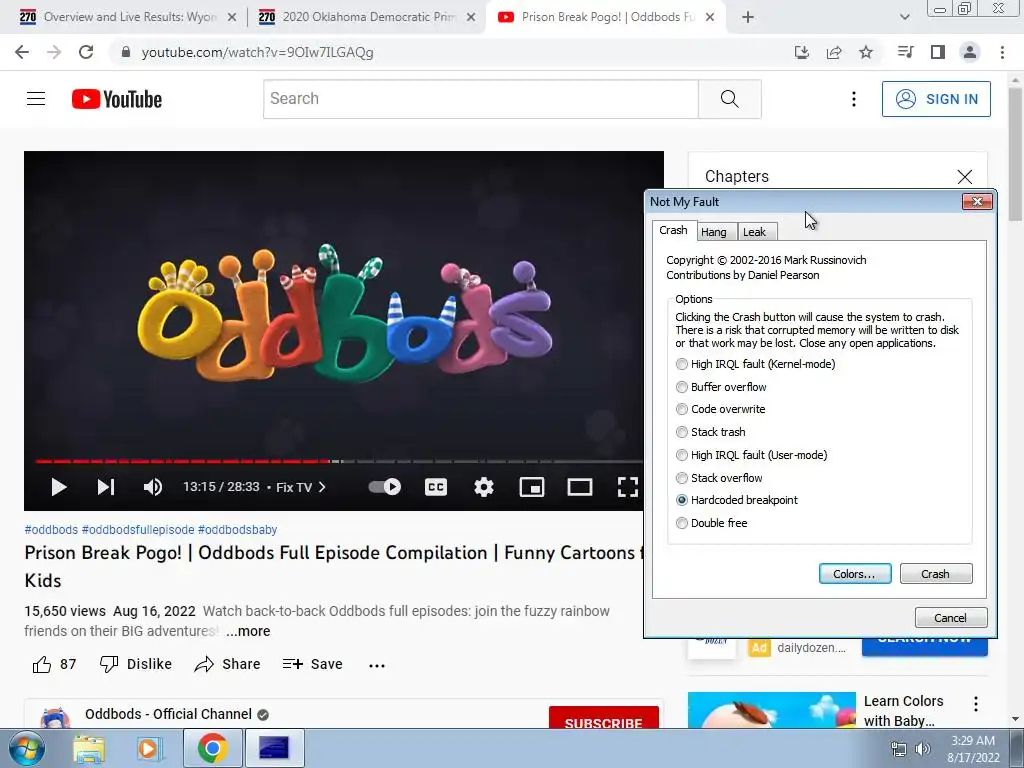Save the video to a playlist
Image resolution: width=1024 pixels, height=768 pixels.
(x=313, y=664)
